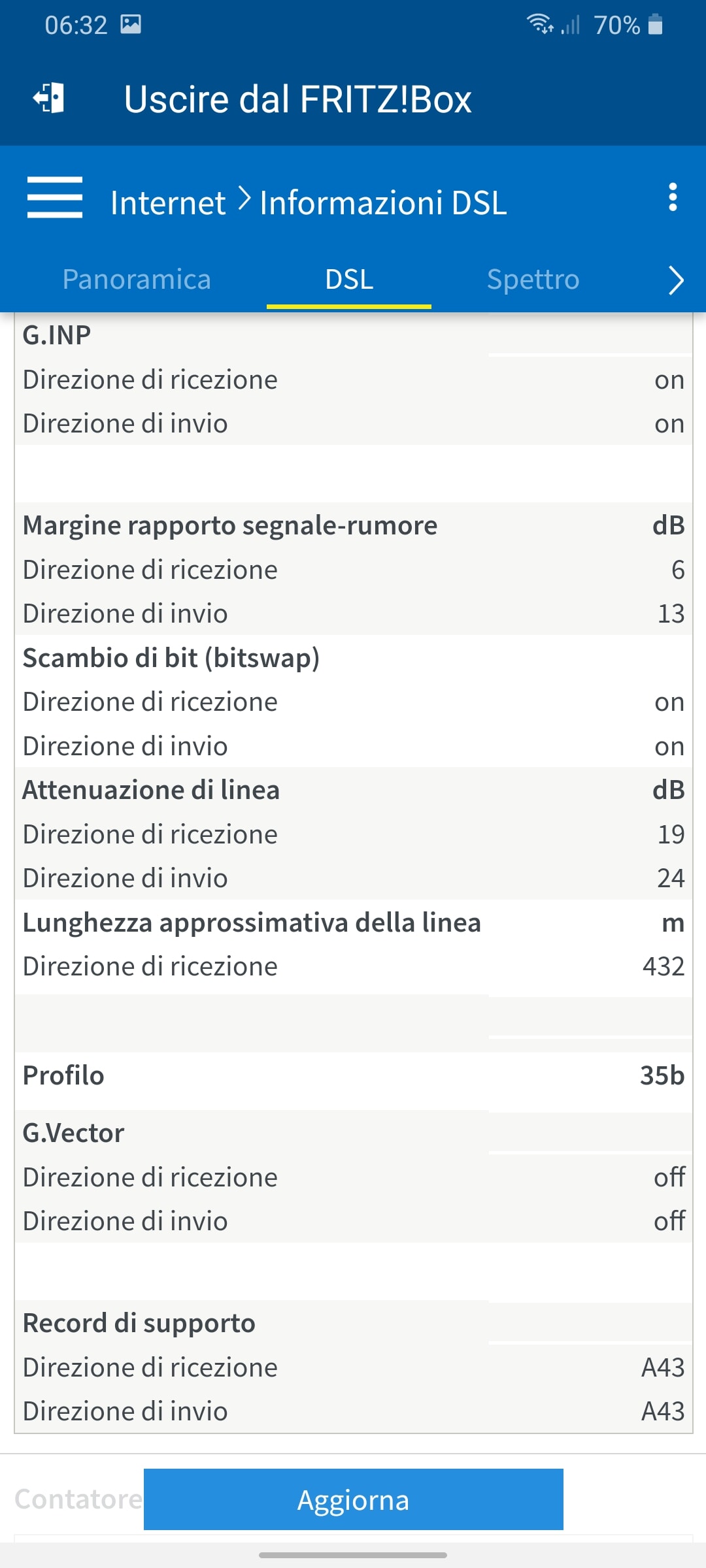This screenshot has width=706, height=1568.
Task: Click the breadcrumb chevron after Internet
Action: (x=244, y=199)
